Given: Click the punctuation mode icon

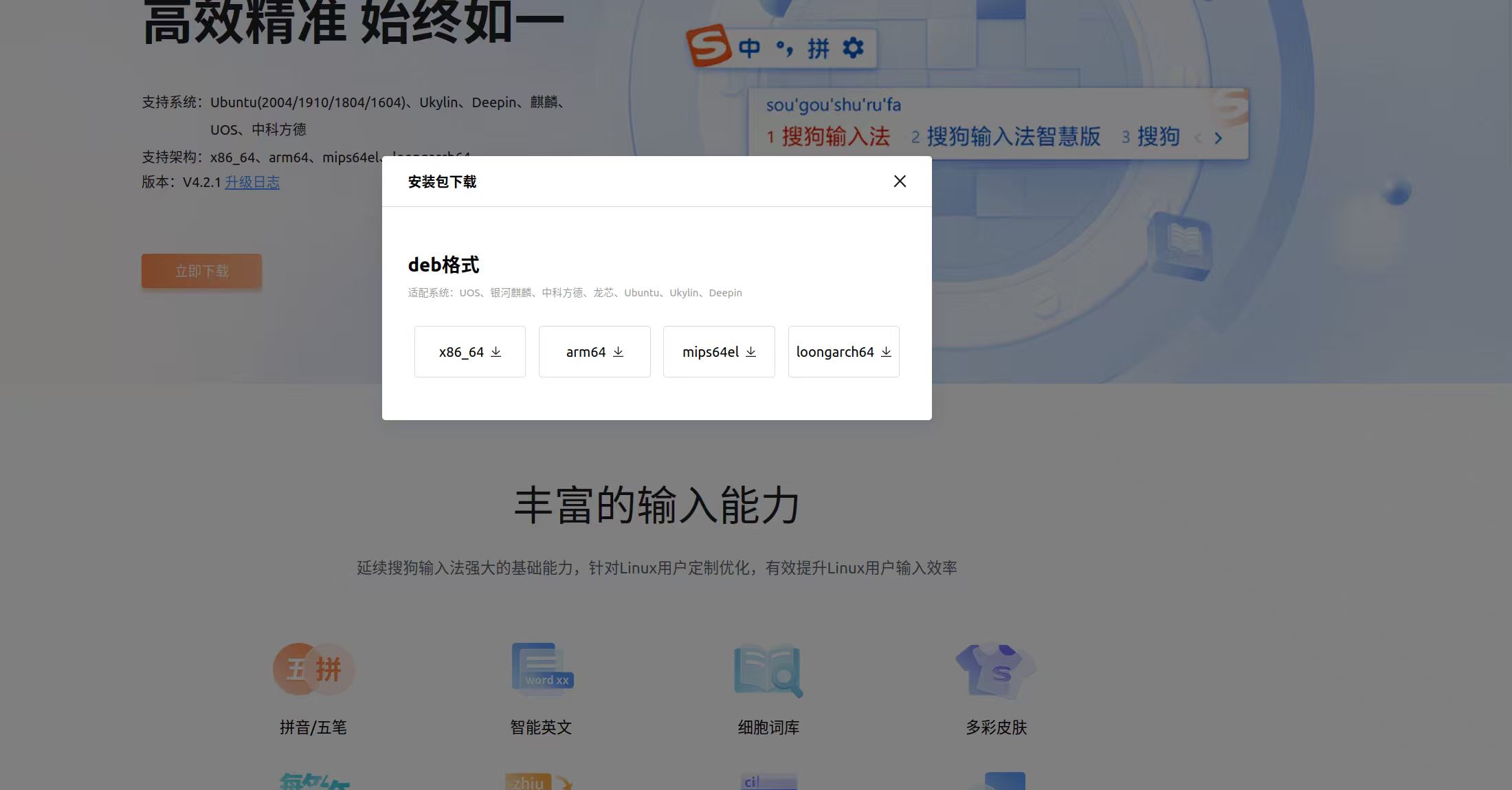Looking at the screenshot, I should pyautogui.click(x=784, y=49).
